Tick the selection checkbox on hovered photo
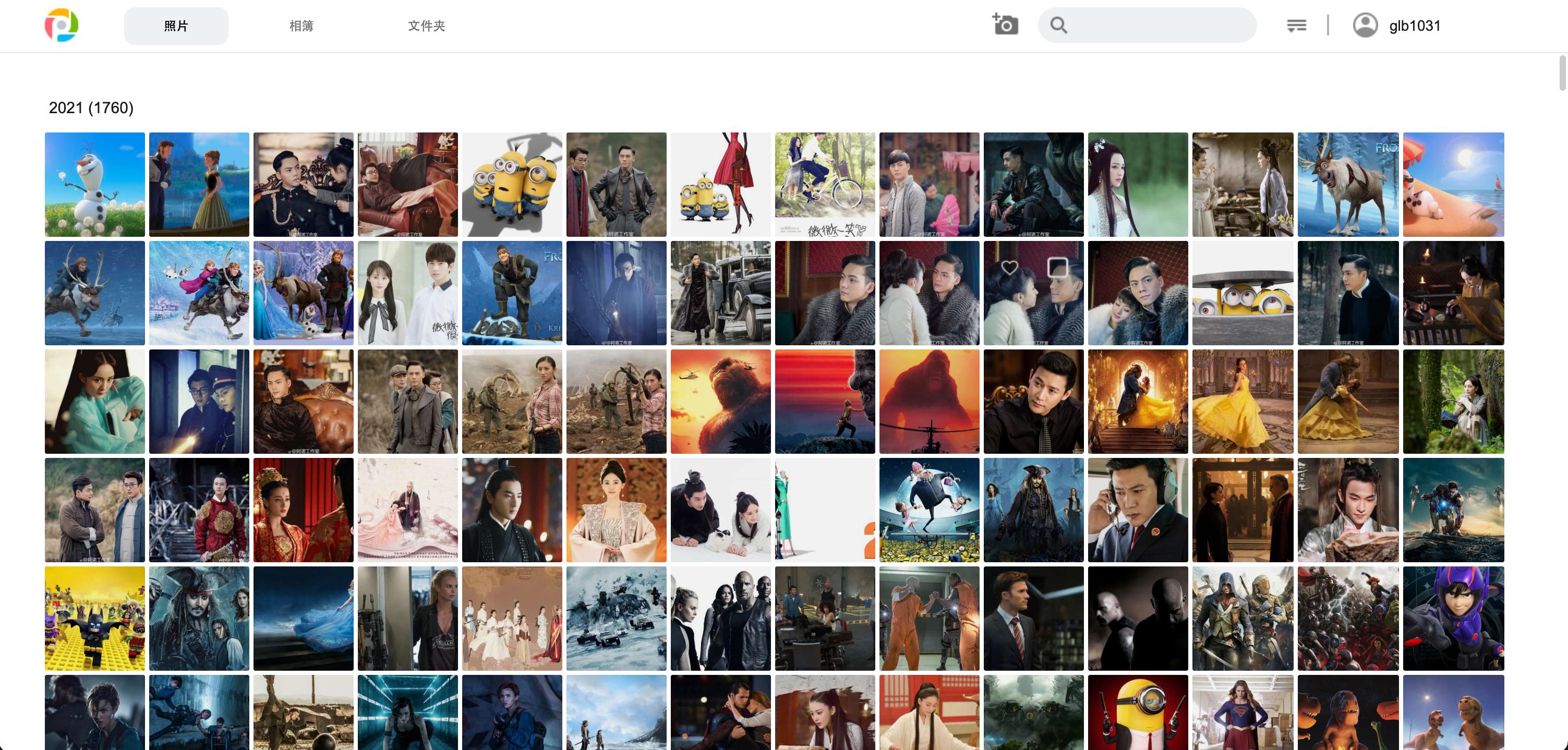The width and height of the screenshot is (1568, 750). click(1057, 267)
